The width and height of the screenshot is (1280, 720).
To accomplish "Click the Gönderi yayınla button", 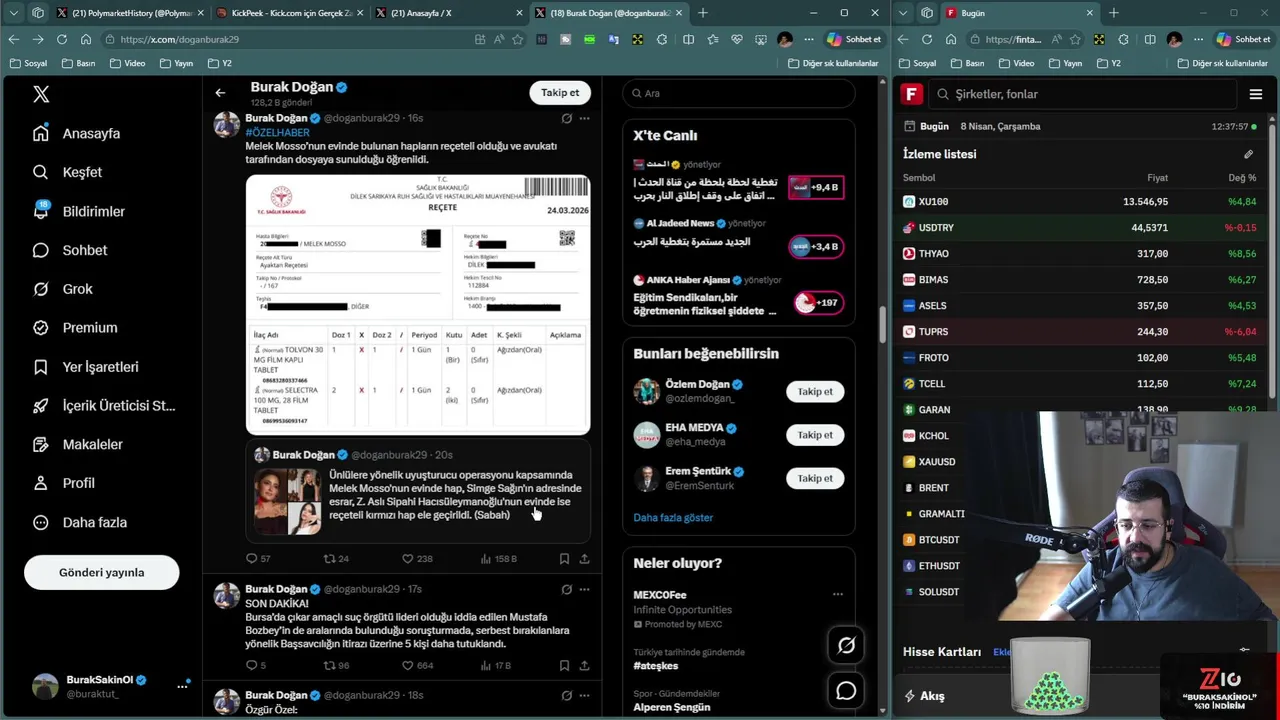I will 102,573.
